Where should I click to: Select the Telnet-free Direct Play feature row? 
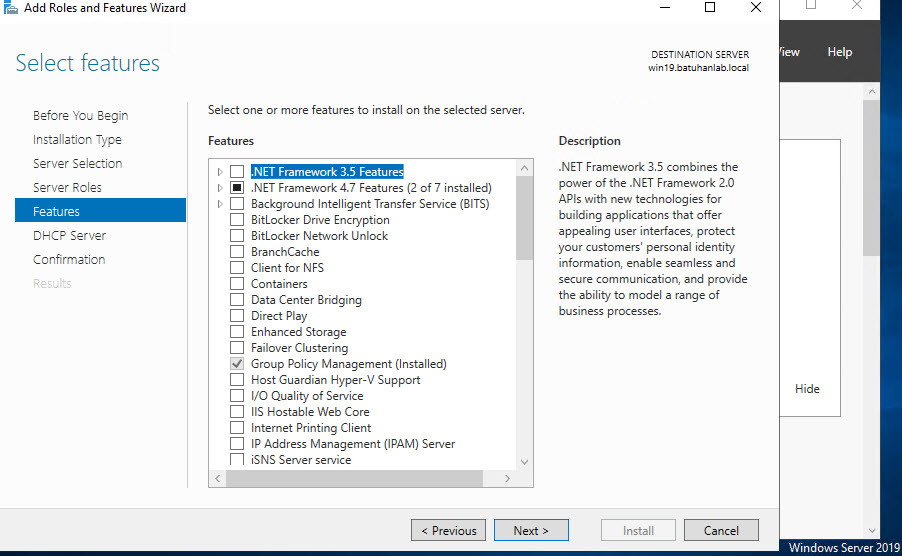coord(279,316)
